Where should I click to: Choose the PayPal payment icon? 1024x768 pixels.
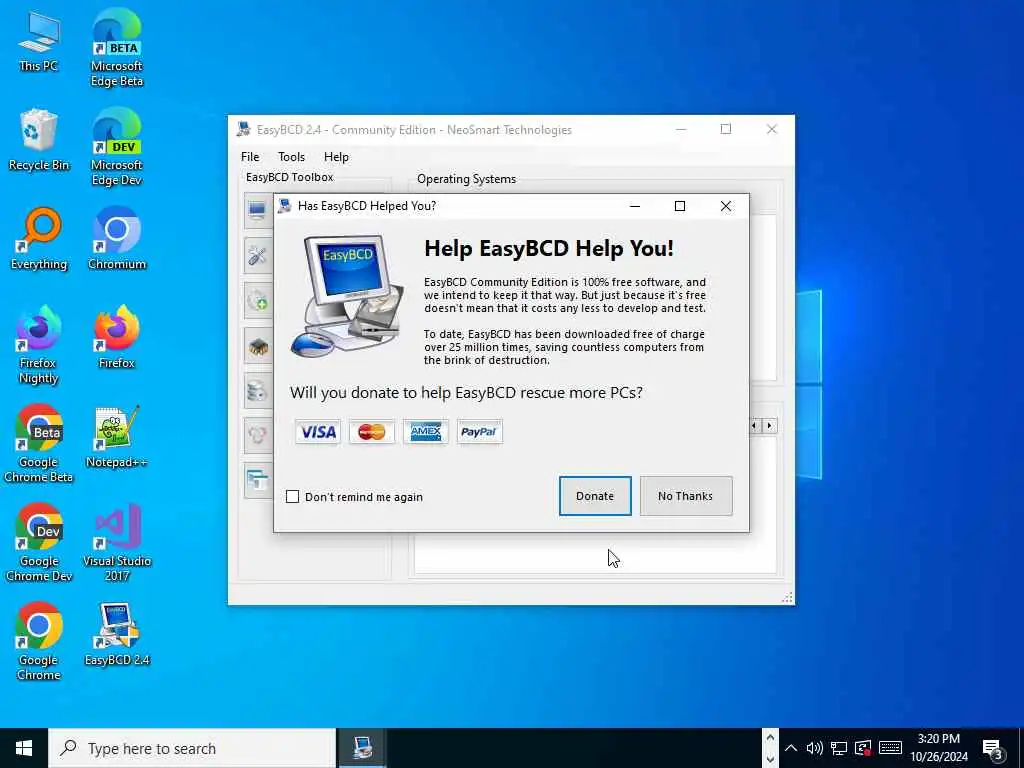click(x=479, y=432)
